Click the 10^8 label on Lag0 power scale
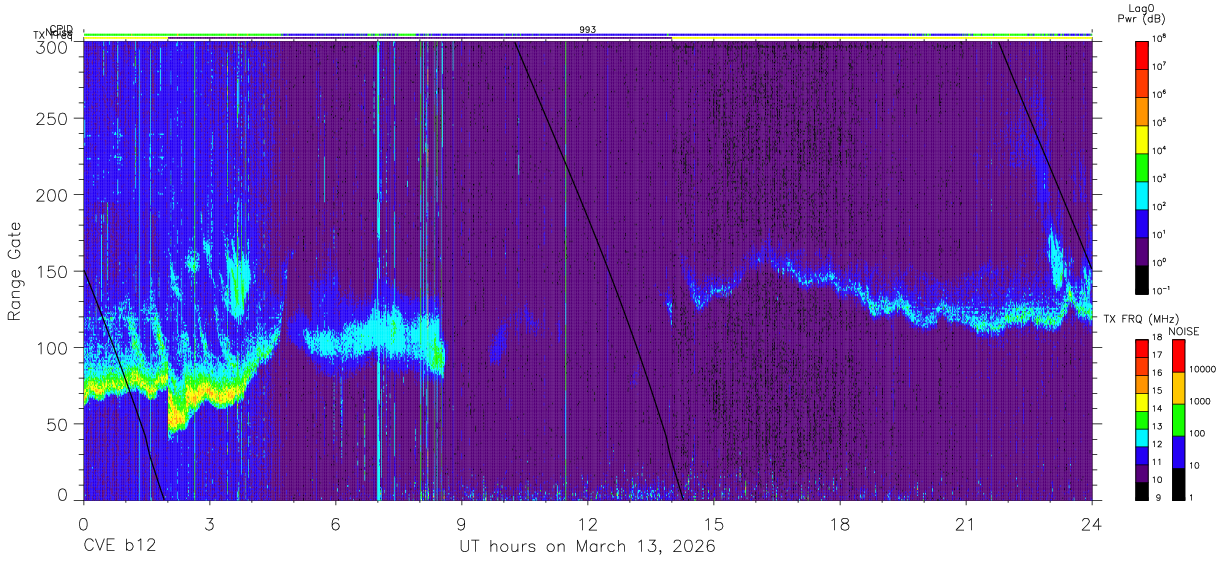The height and width of the screenshot is (567, 1228). [1160, 38]
